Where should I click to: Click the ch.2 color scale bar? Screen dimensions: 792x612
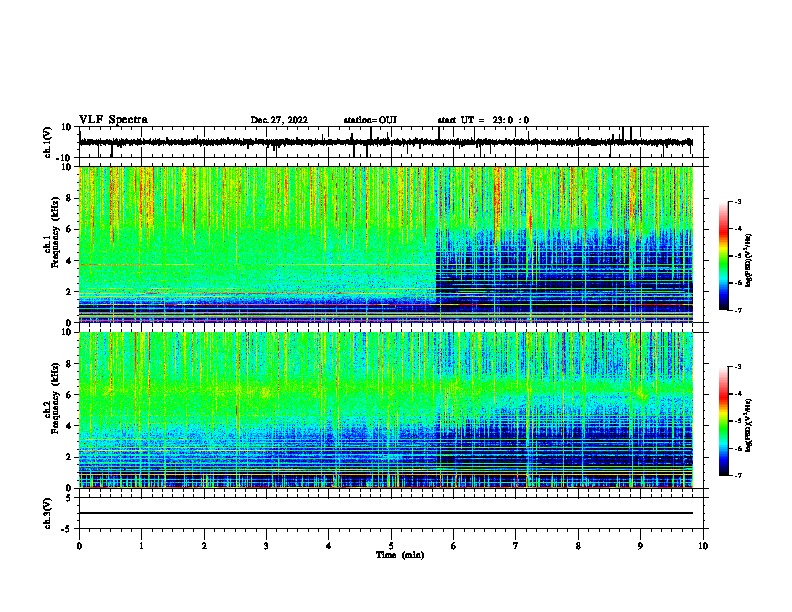pos(724,421)
